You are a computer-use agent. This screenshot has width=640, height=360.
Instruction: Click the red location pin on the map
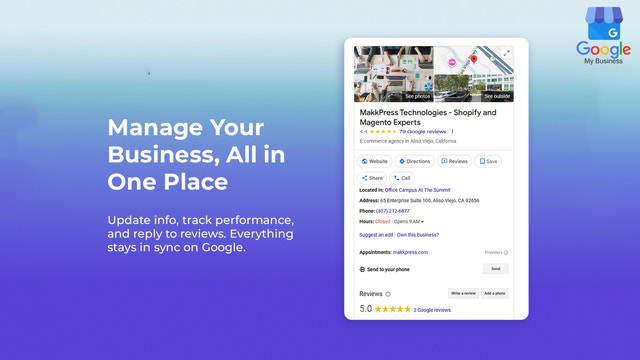[x=474, y=60]
